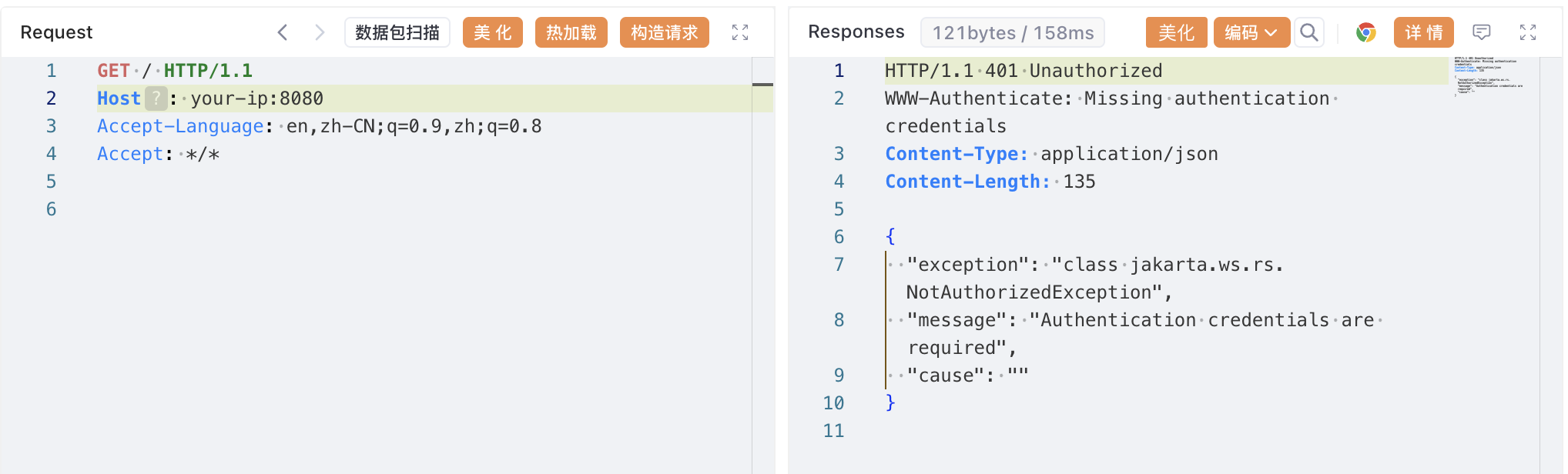Screen dimensions: 1568x474
Task: Click 美化 in the Request panel
Action: pyautogui.click(x=492, y=32)
